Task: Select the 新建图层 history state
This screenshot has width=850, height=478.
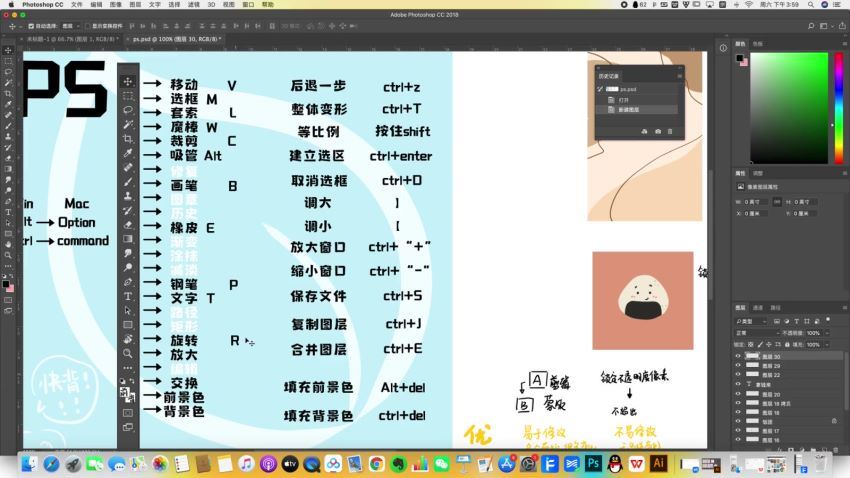Action: 637,109
